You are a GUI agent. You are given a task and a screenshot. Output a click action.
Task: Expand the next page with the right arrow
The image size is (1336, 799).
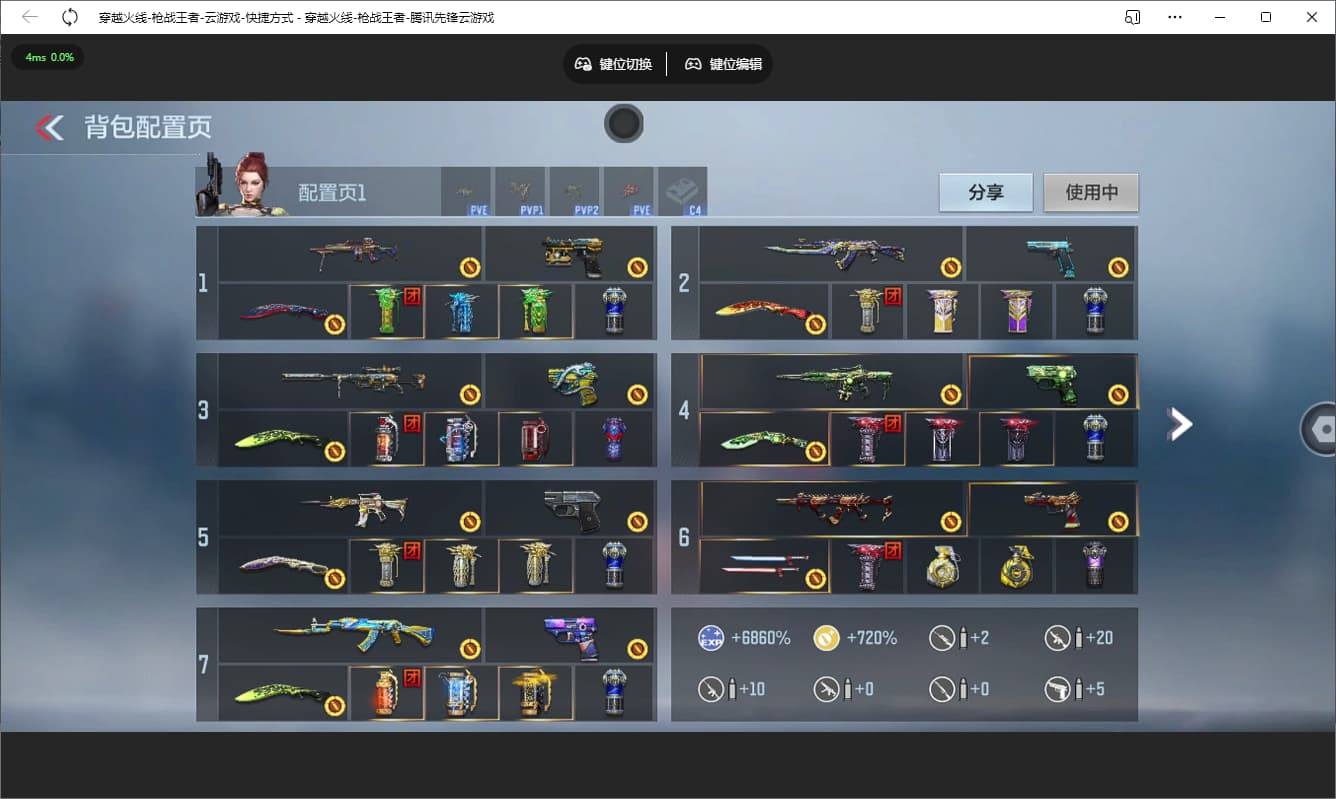tap(1180, 424)
